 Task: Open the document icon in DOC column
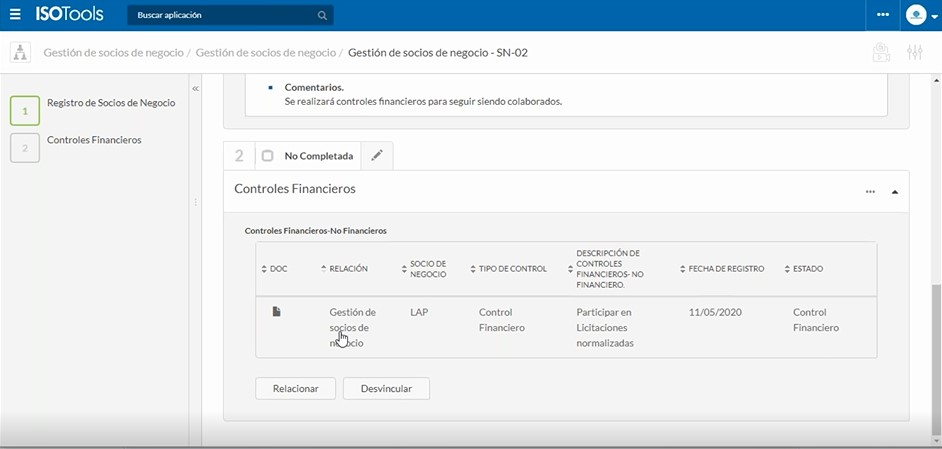(277, 312)
